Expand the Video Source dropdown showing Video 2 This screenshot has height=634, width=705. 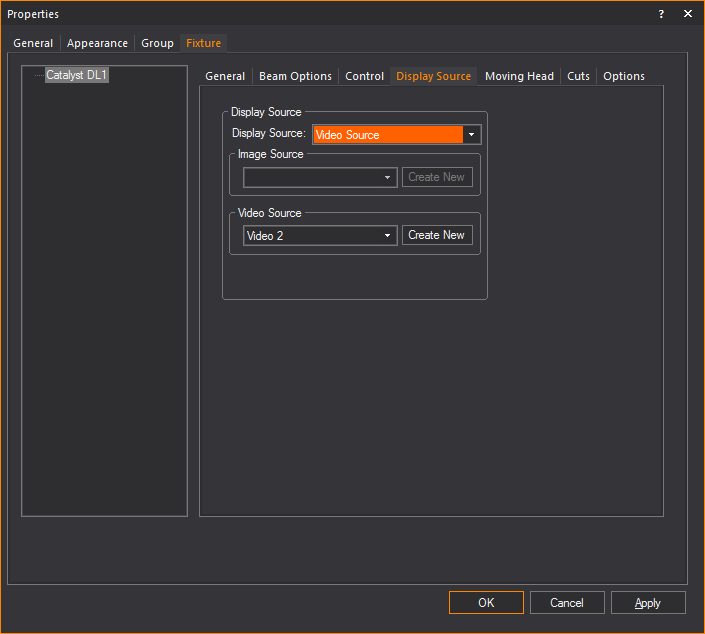(320, 236)
